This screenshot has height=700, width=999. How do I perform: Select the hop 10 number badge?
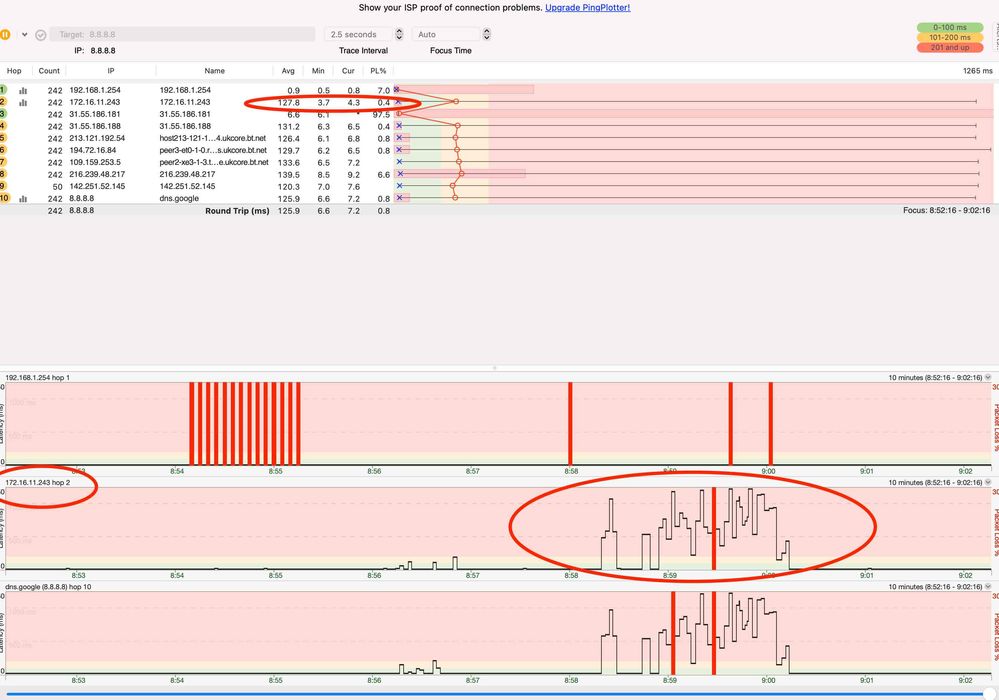[4, 198]
